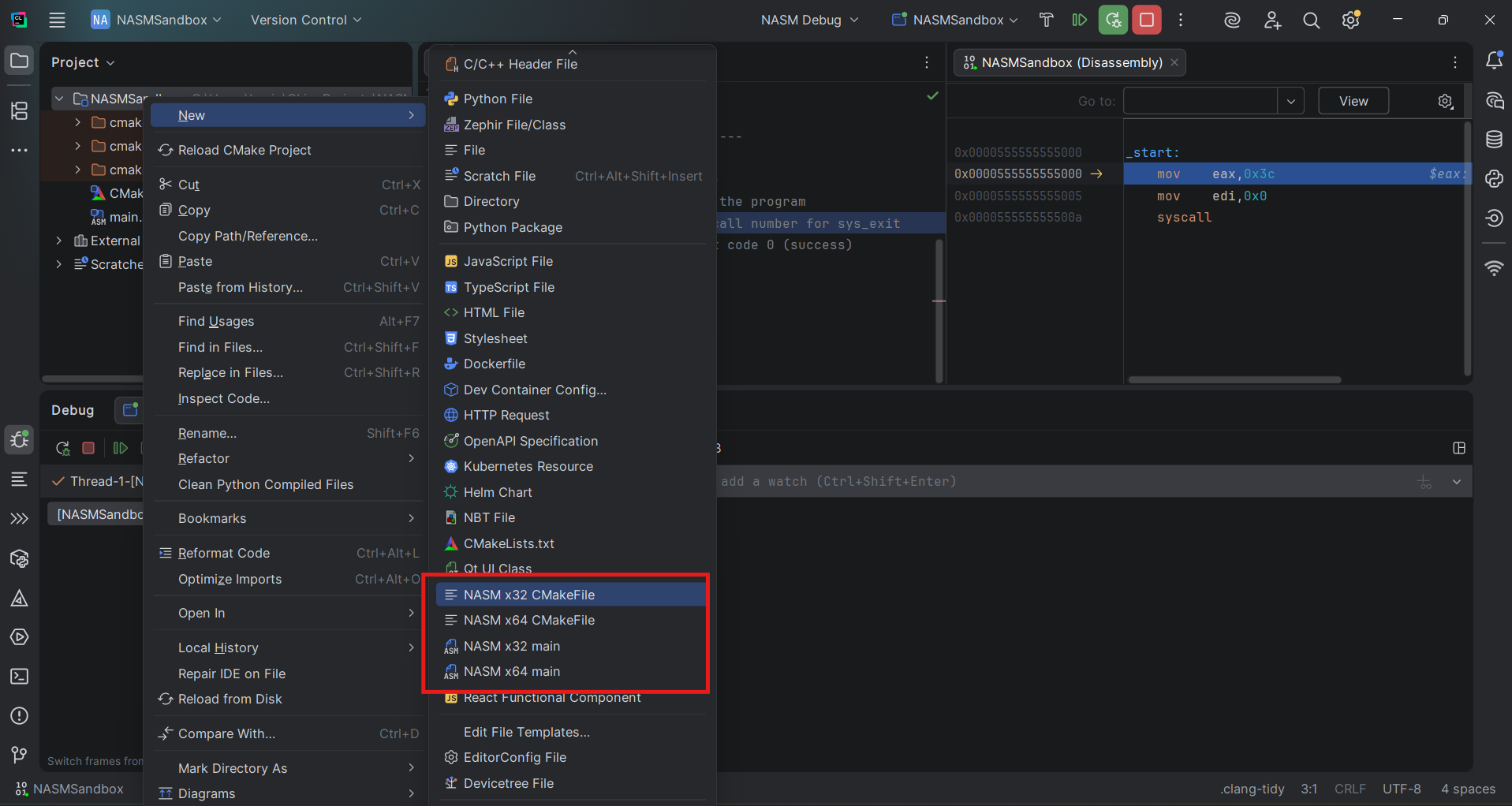Screen dimensions: 1512x806
Task: Open the main hamburger menu
Action: [x=57, y=20]
